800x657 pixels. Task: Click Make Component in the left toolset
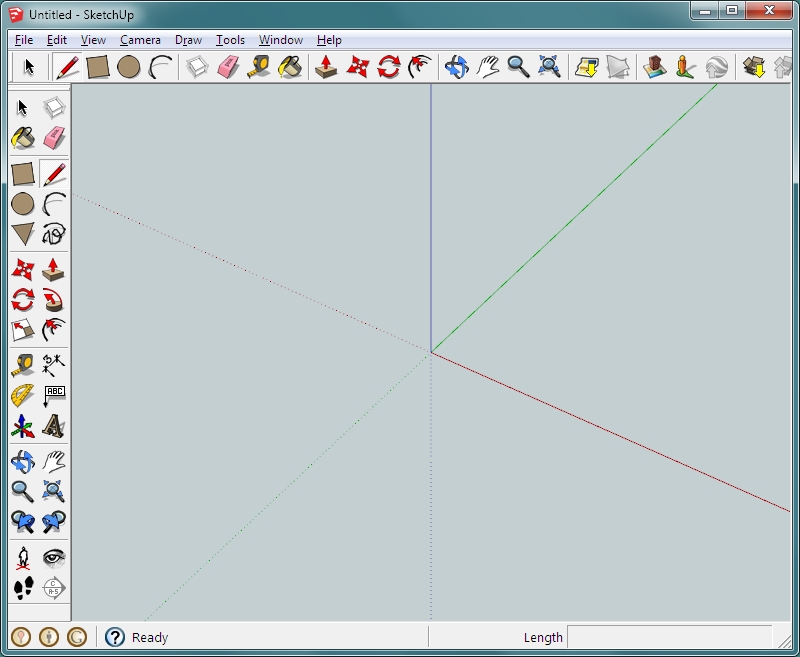tap(54, 108)
